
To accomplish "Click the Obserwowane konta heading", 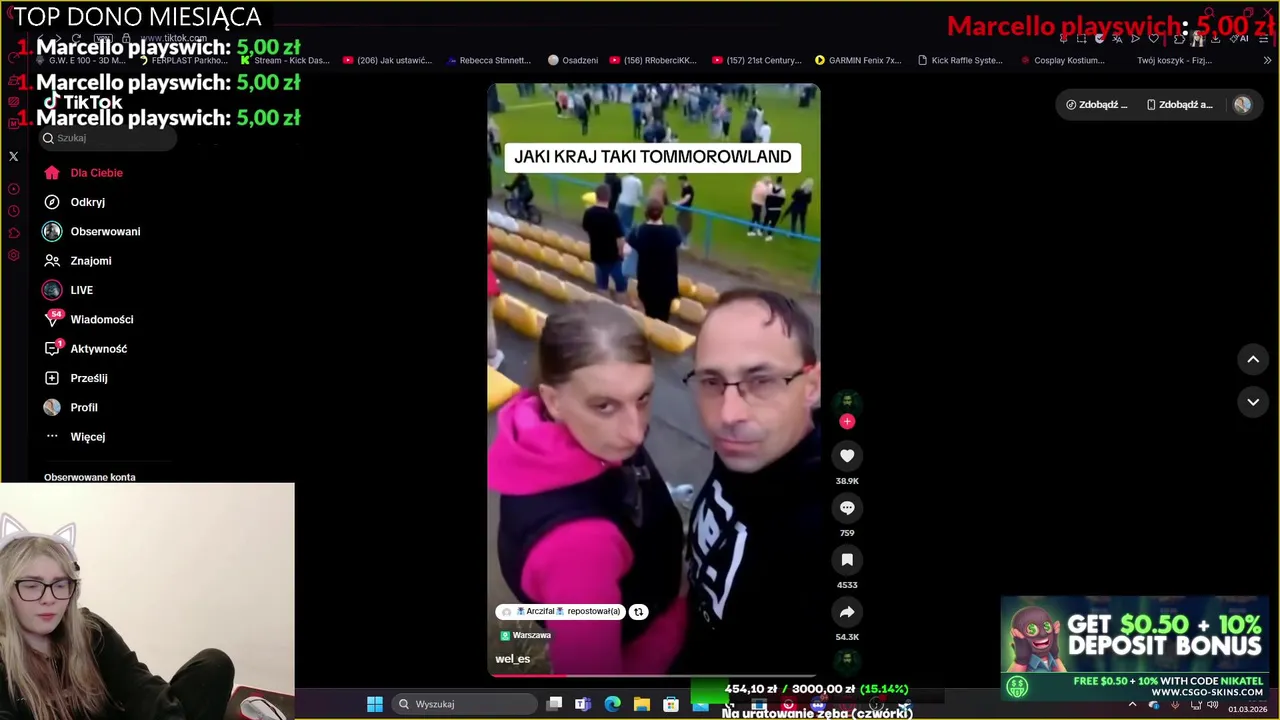I will (90, 477).
